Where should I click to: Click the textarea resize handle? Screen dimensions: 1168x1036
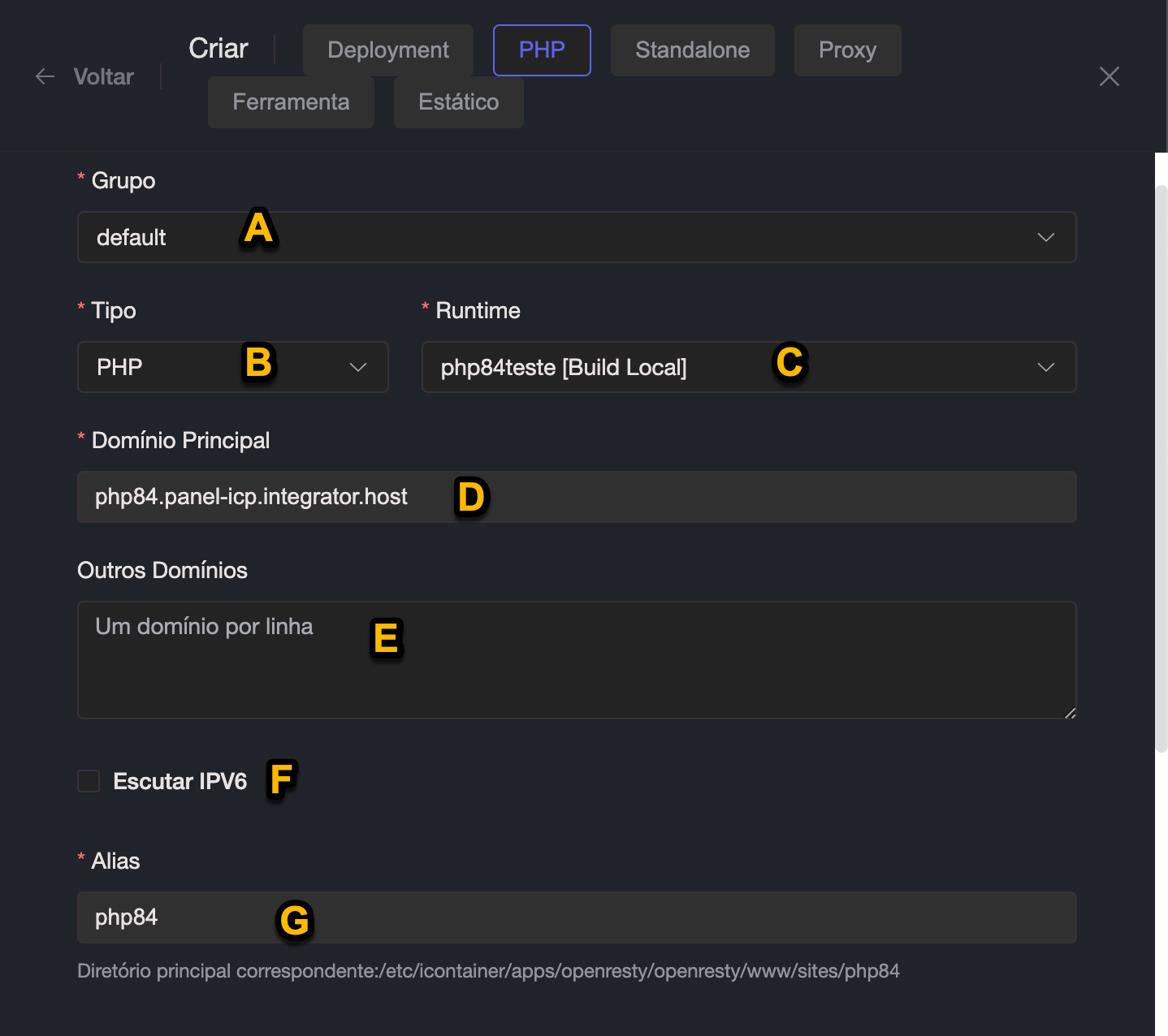point(1070,713)
